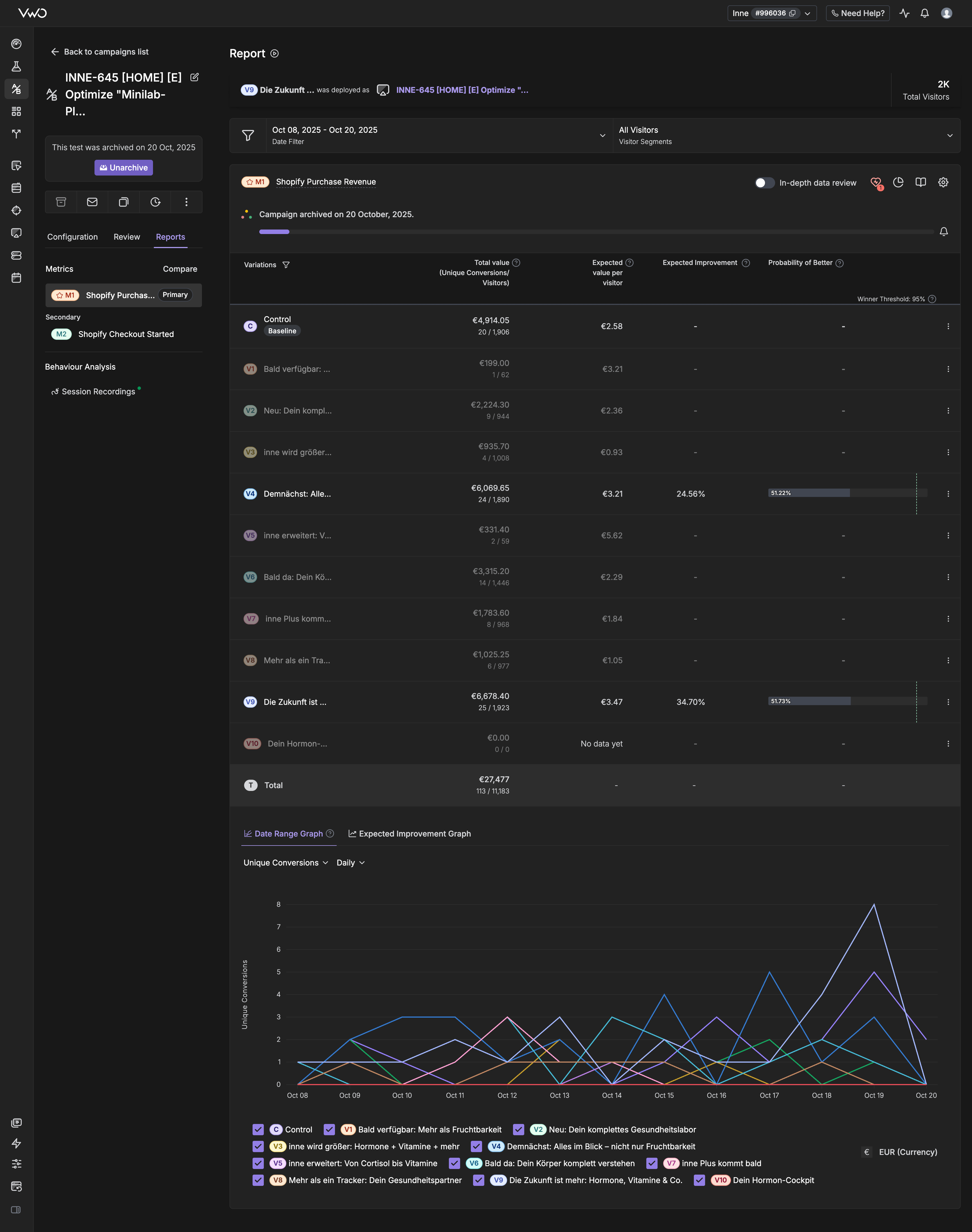Click the Unarchive button

coord(123,167)
